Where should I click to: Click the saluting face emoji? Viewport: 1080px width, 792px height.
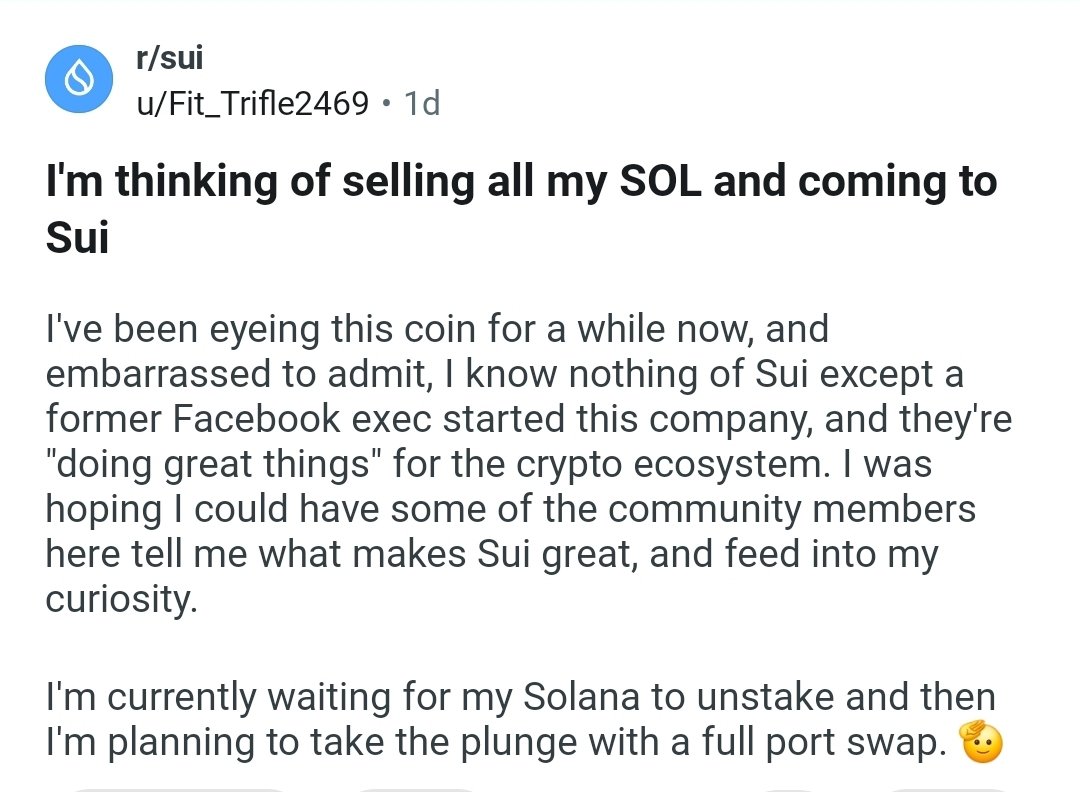pyautogui.click(x=981, y=741)
